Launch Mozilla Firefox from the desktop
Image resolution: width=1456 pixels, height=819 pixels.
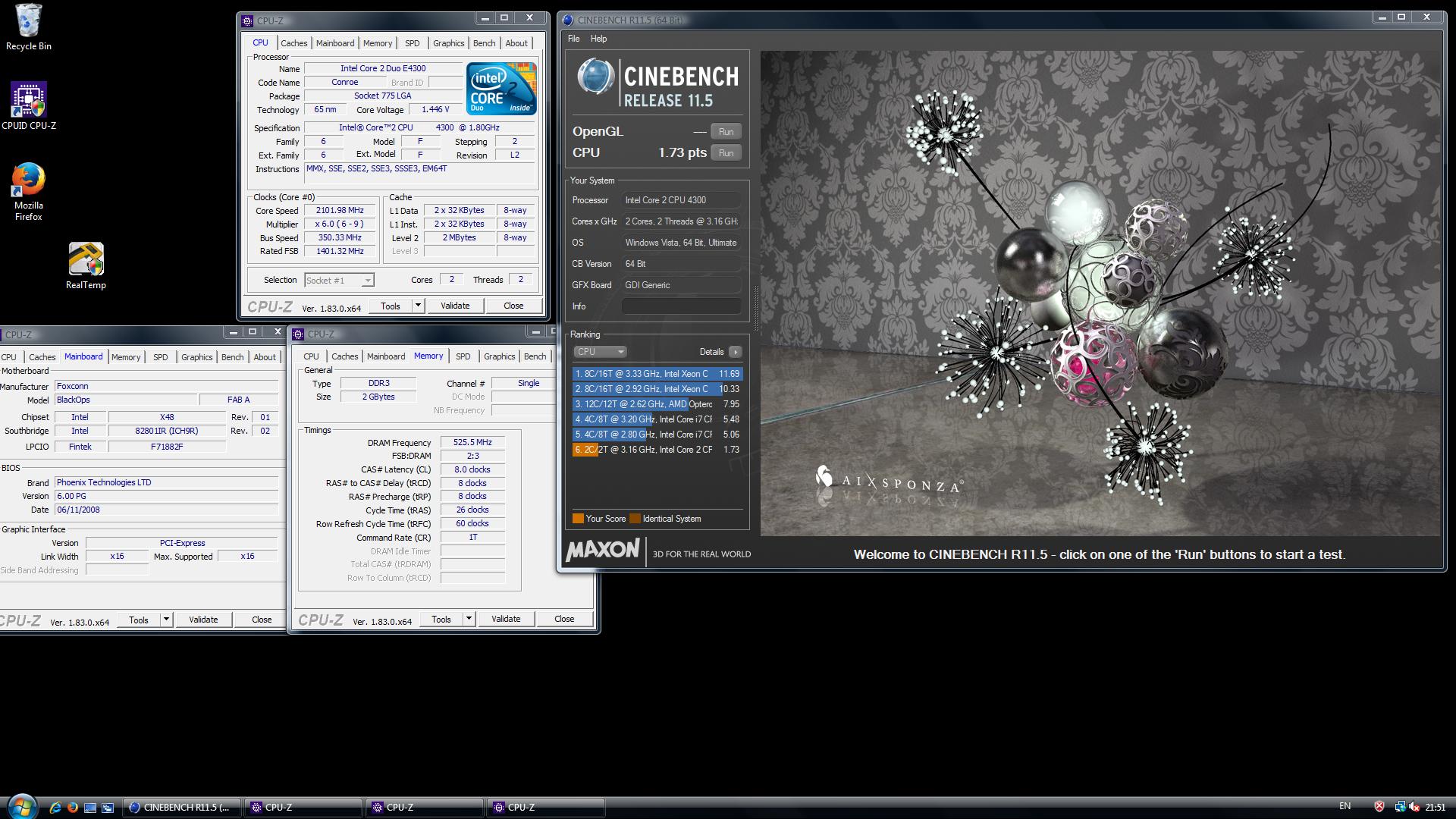(28, 191)
